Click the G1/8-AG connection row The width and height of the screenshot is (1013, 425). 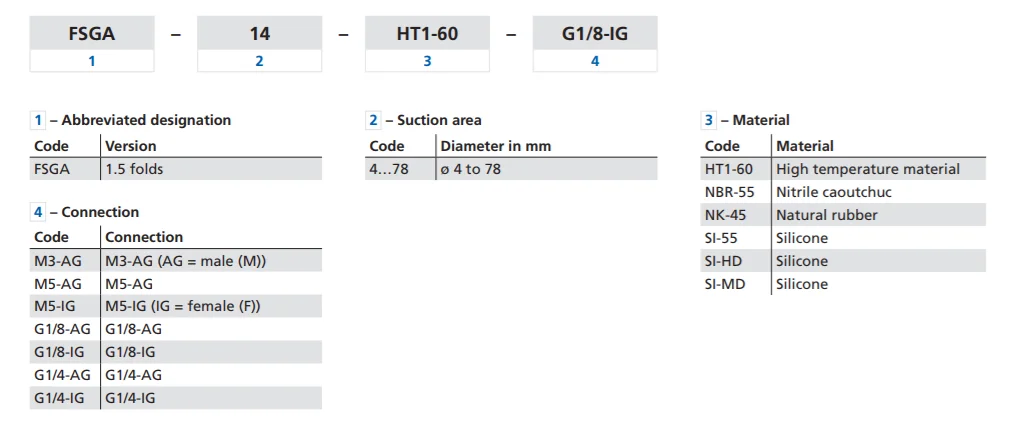[x=176, y=329]
